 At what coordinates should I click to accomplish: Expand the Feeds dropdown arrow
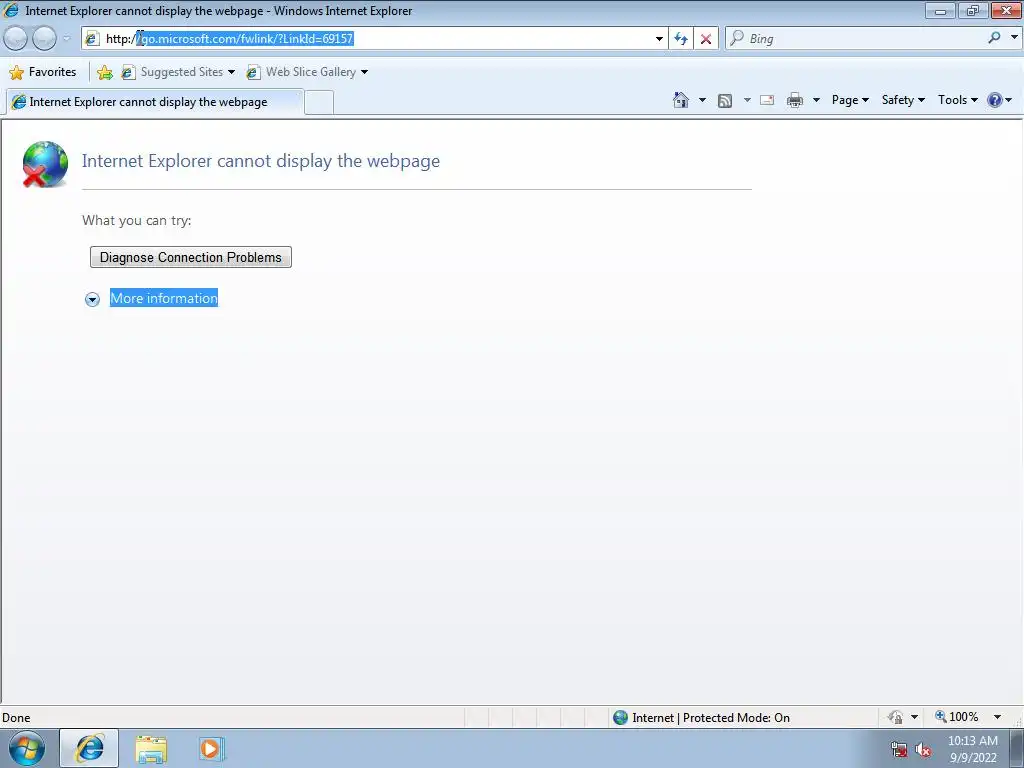coord(747,100)
